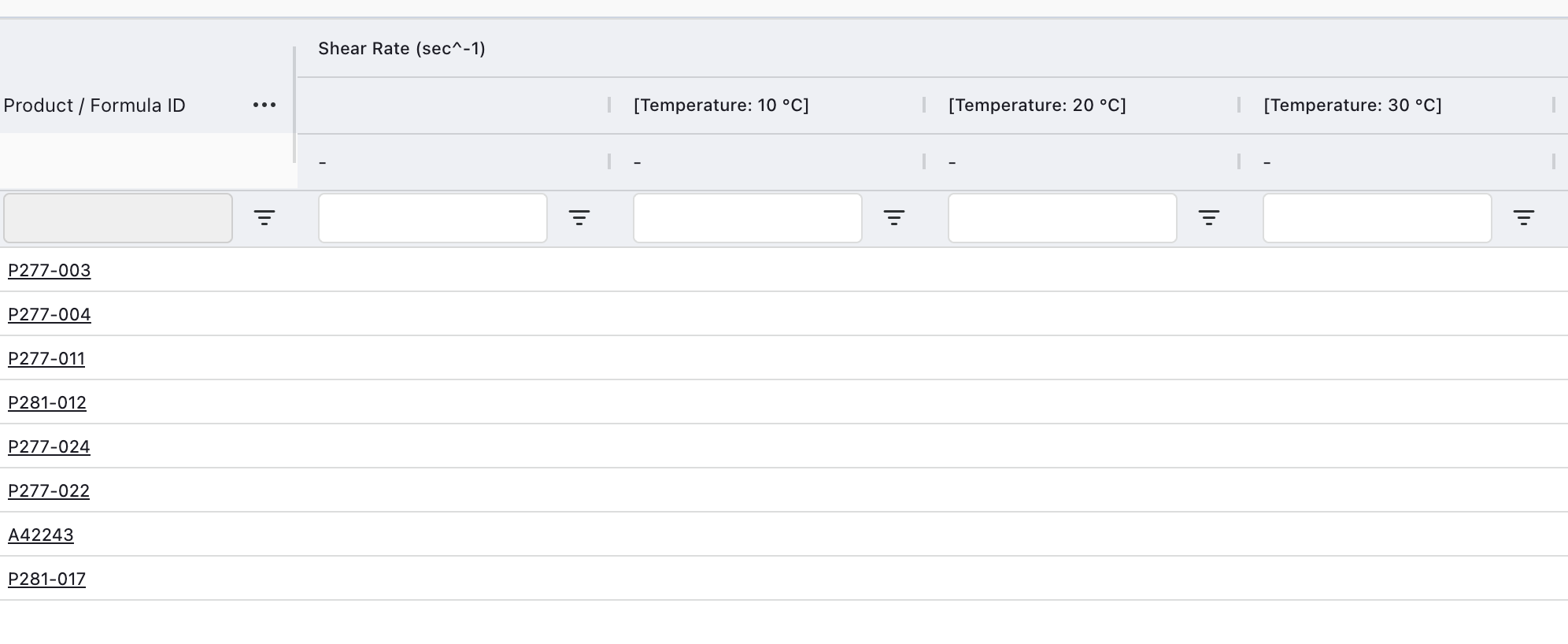Open filter menu for Product / Formula ID column
Image resolution: width=1568 pixels, height=644 pixels.
(x=264, y=218)
